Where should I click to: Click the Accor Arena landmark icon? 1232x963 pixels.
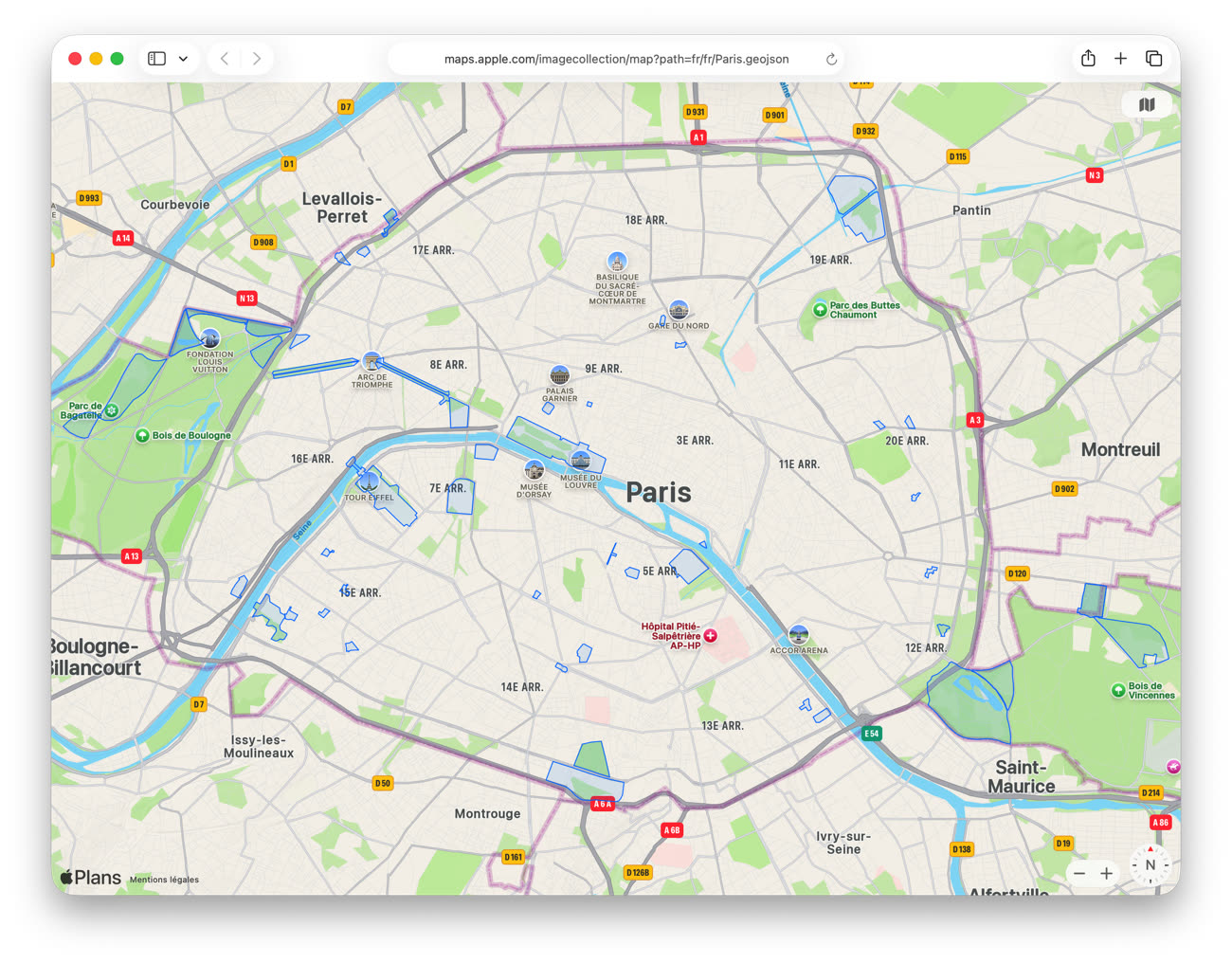[x=799, y=634]
